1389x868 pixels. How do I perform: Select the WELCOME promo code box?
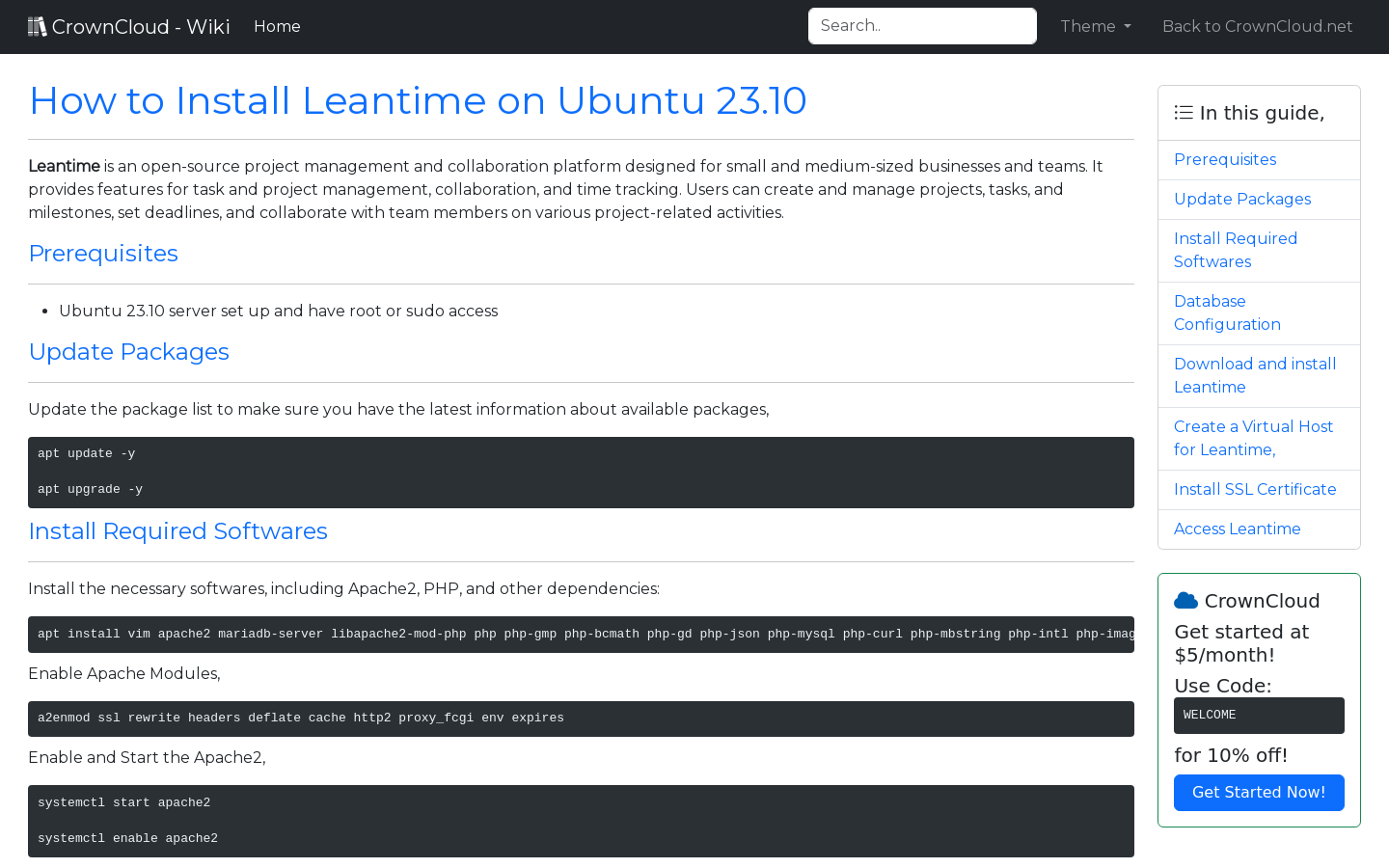[1259, 715]
